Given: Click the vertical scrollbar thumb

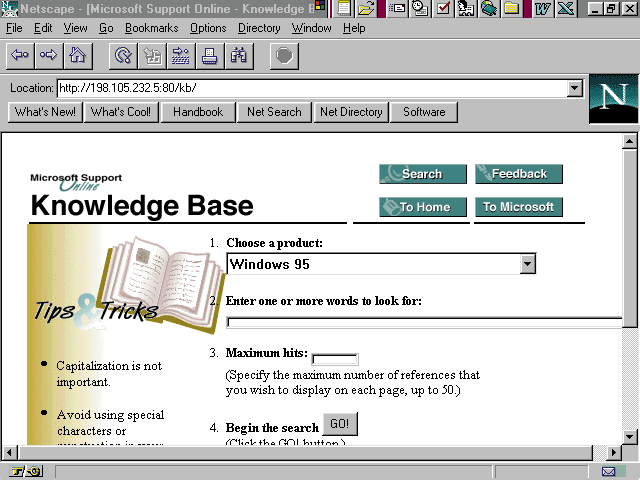Looking at the screenshot, I should click(x=629, y=238).
